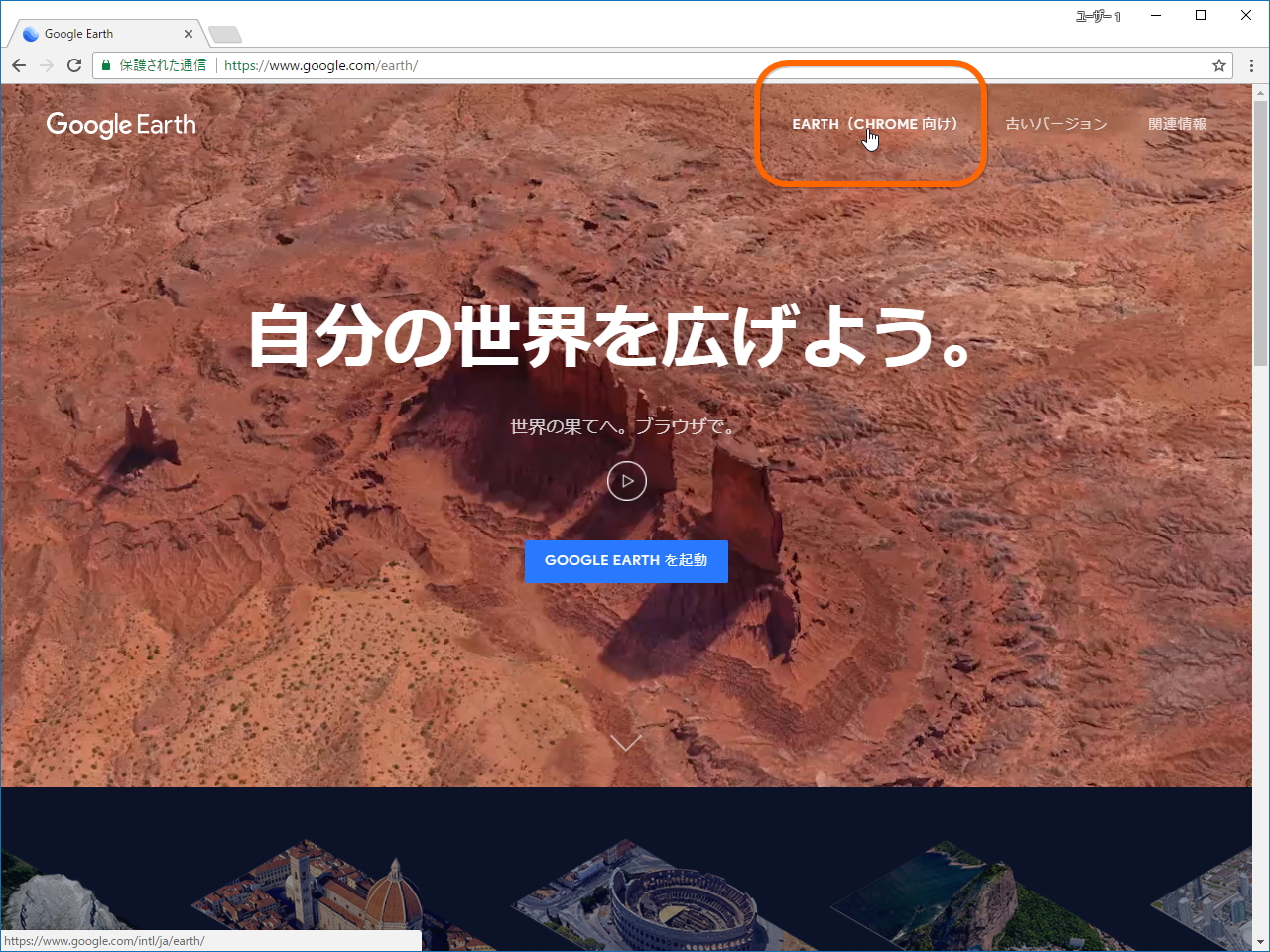Click the reload page icon
This screenshot has height=952, width=1270.
click(x=74, y=65)
